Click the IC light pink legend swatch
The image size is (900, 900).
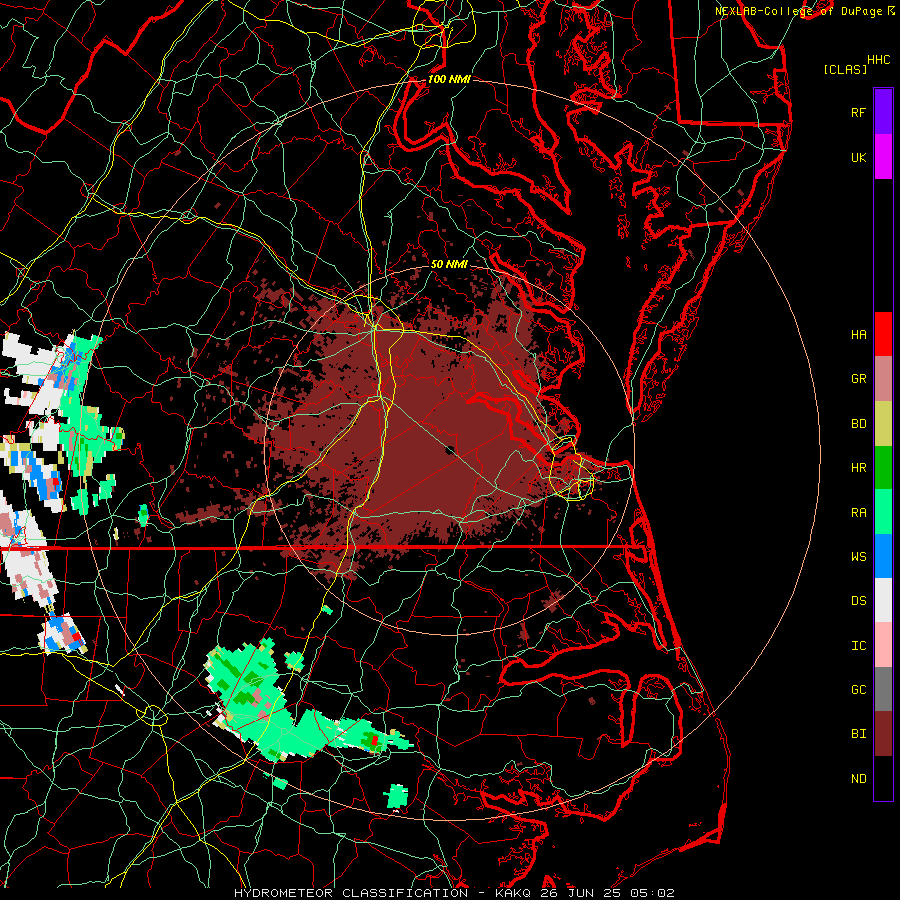pyautogui.click(x=883, y=645)
